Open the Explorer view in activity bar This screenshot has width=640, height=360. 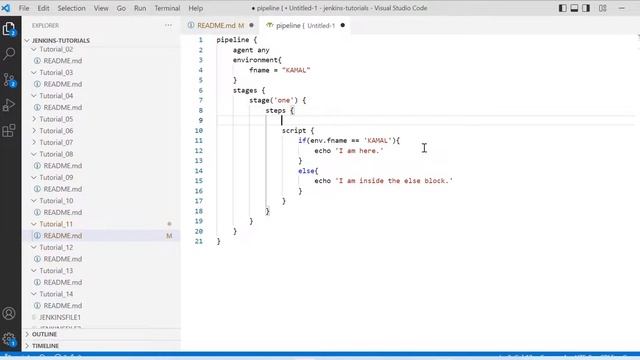(x=9, y=29)
